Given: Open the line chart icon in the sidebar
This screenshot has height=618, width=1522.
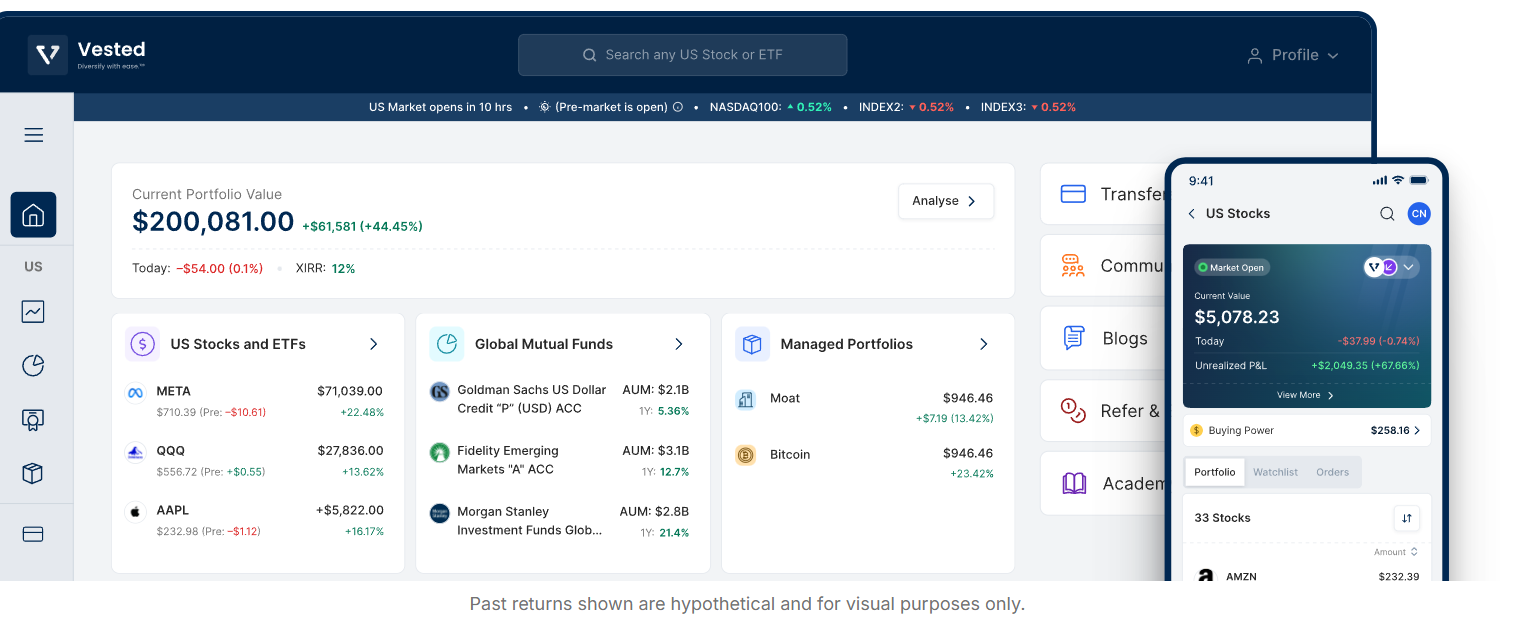Looking at the screenshot, I should point(33,312).
